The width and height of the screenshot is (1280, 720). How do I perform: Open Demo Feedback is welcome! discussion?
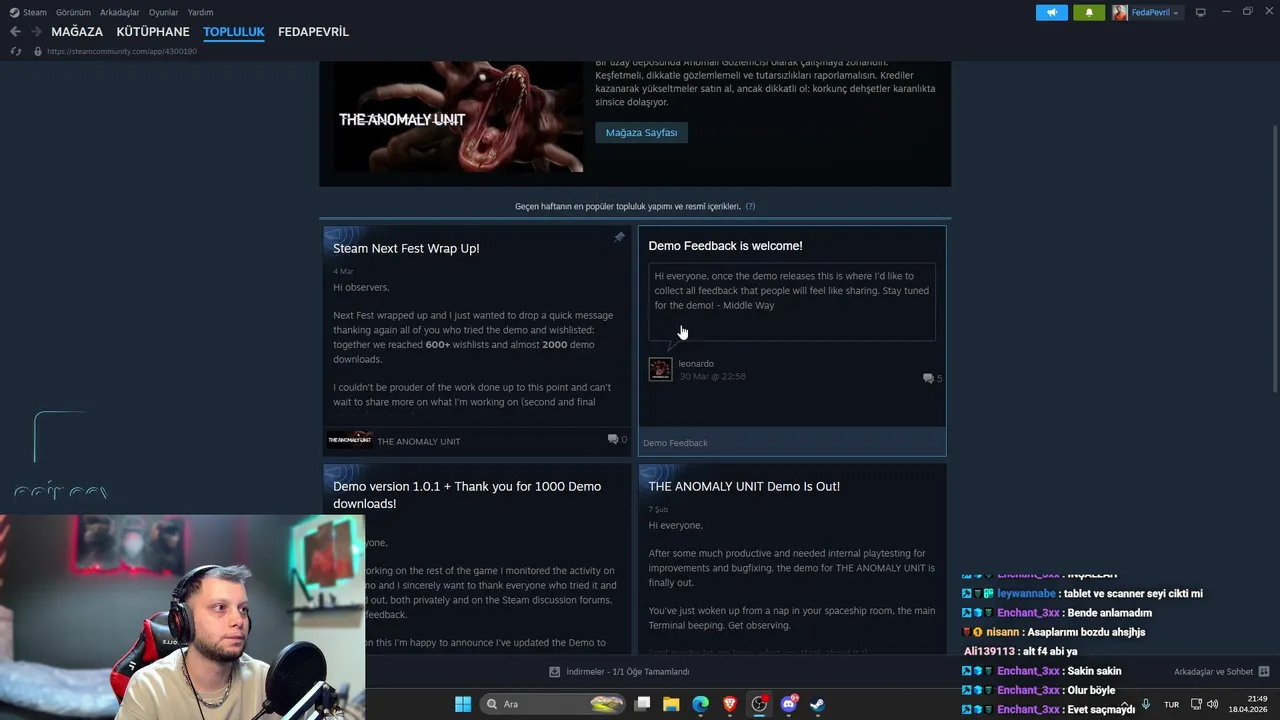coord(725,246)
